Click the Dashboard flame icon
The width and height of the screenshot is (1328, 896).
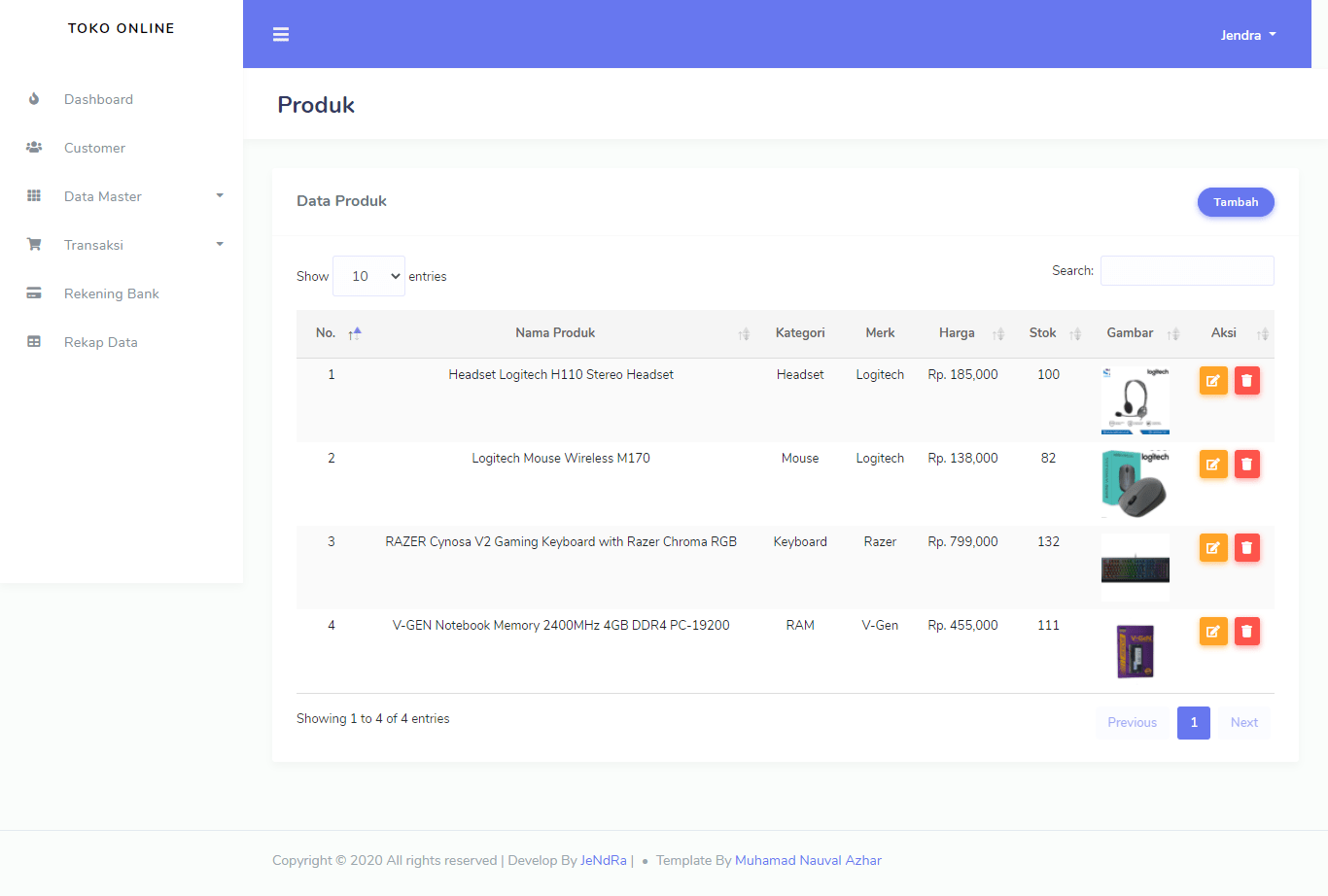[34, 99]
